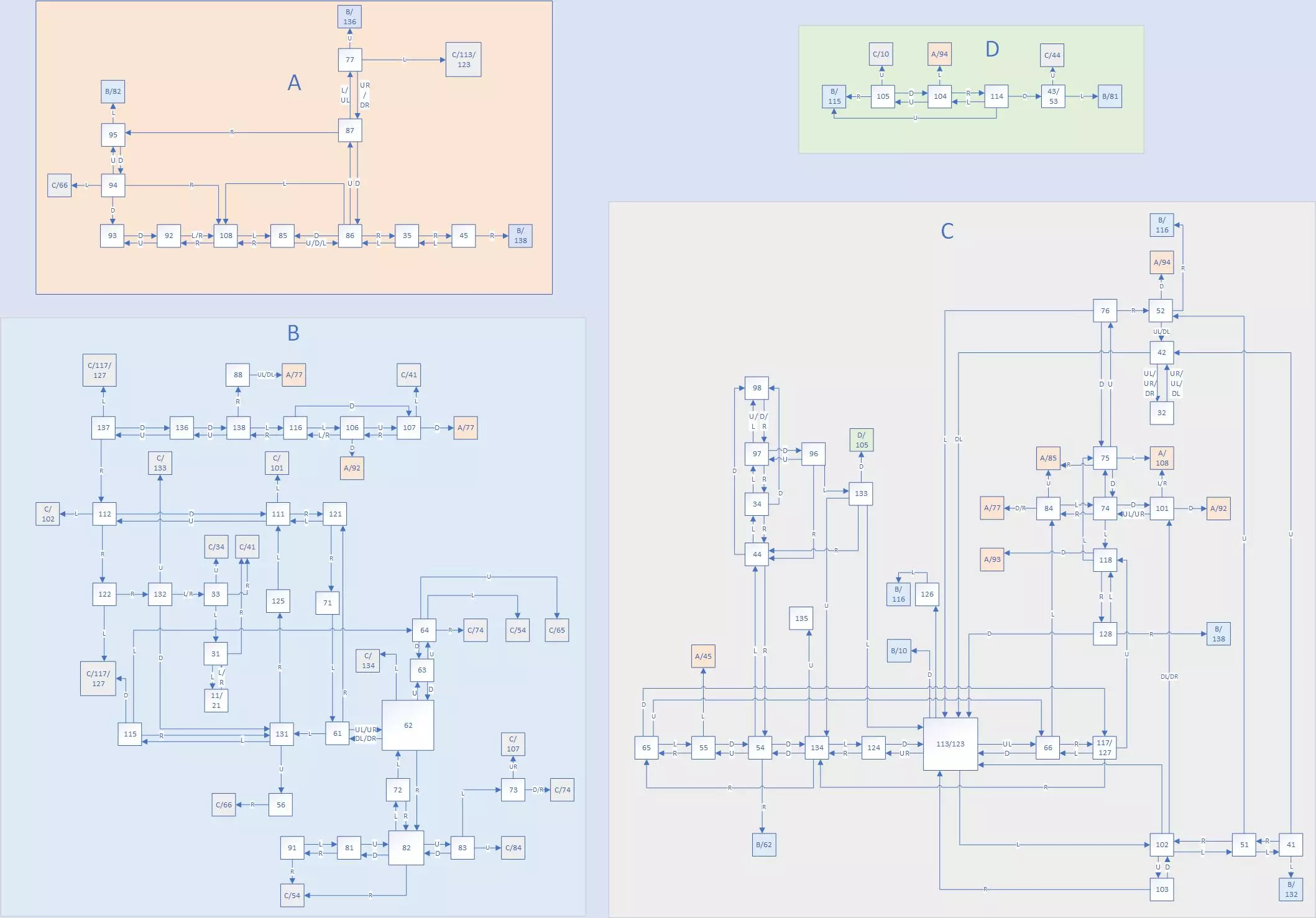Click the C/113/123 reference node
This screenshot has width=1316, height=918.
(463, 60)
